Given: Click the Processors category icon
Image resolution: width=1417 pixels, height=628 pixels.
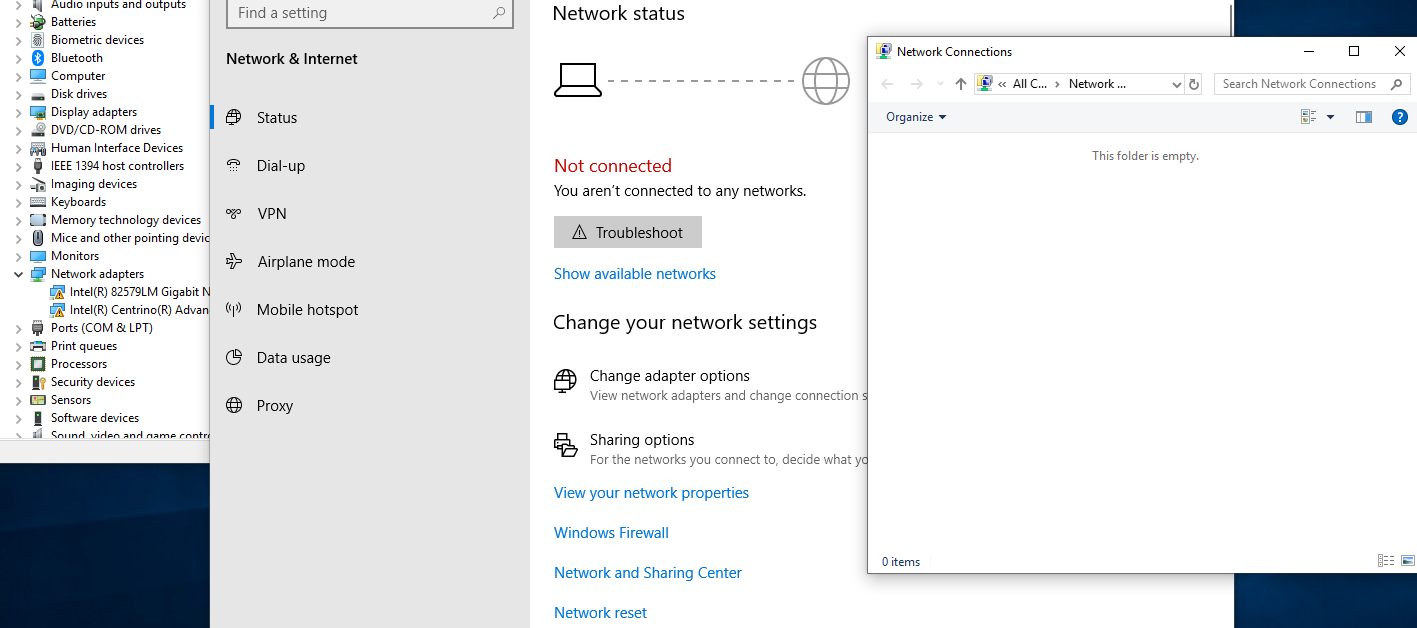Looking at the screenshot, I should [x=38, y=364].
